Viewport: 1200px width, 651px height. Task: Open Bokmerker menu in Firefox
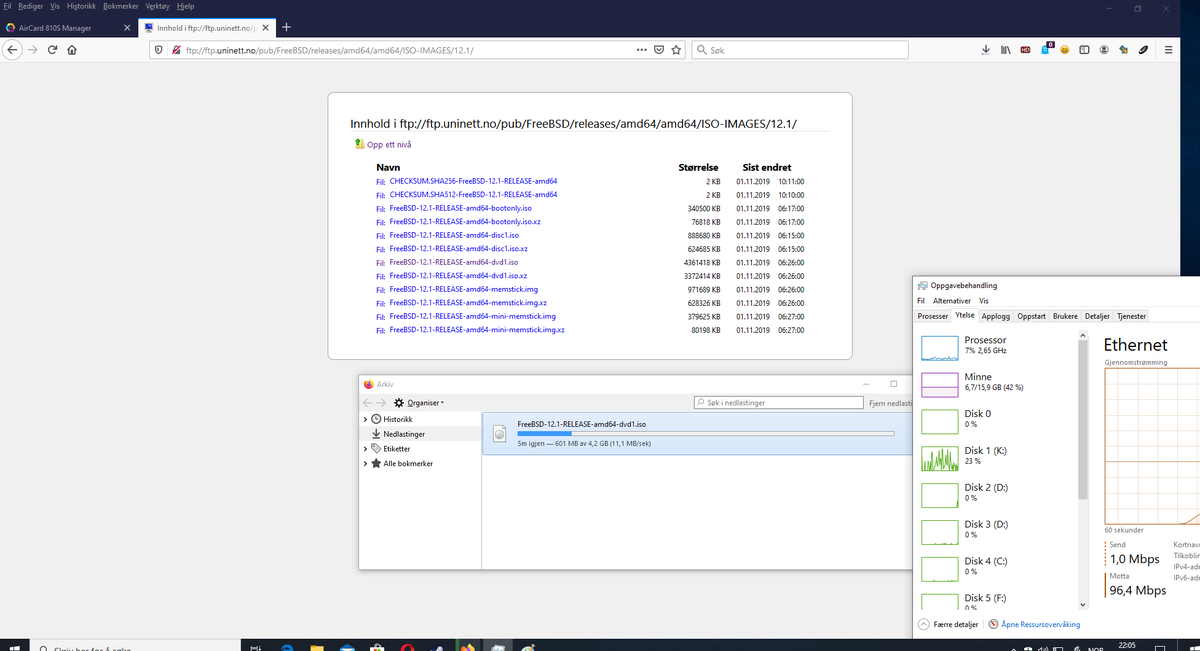coord(120,6)
